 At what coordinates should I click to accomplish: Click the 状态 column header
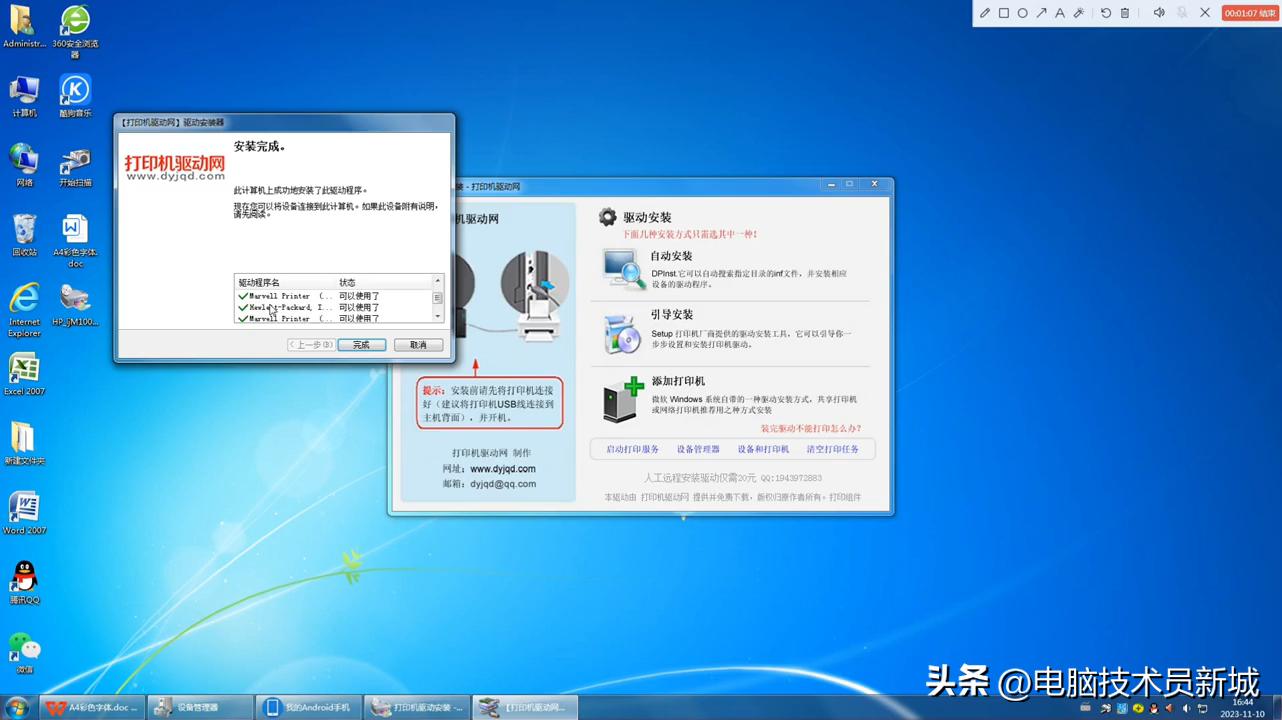[384, 283]
